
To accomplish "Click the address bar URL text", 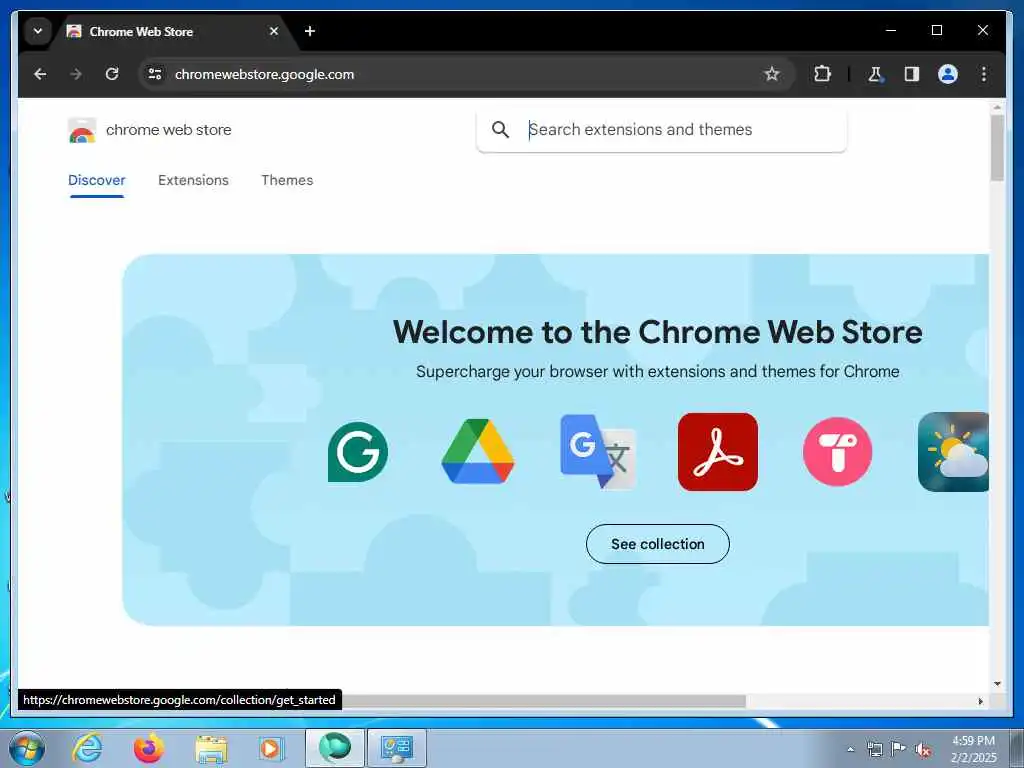I will (x=264, y=74).
